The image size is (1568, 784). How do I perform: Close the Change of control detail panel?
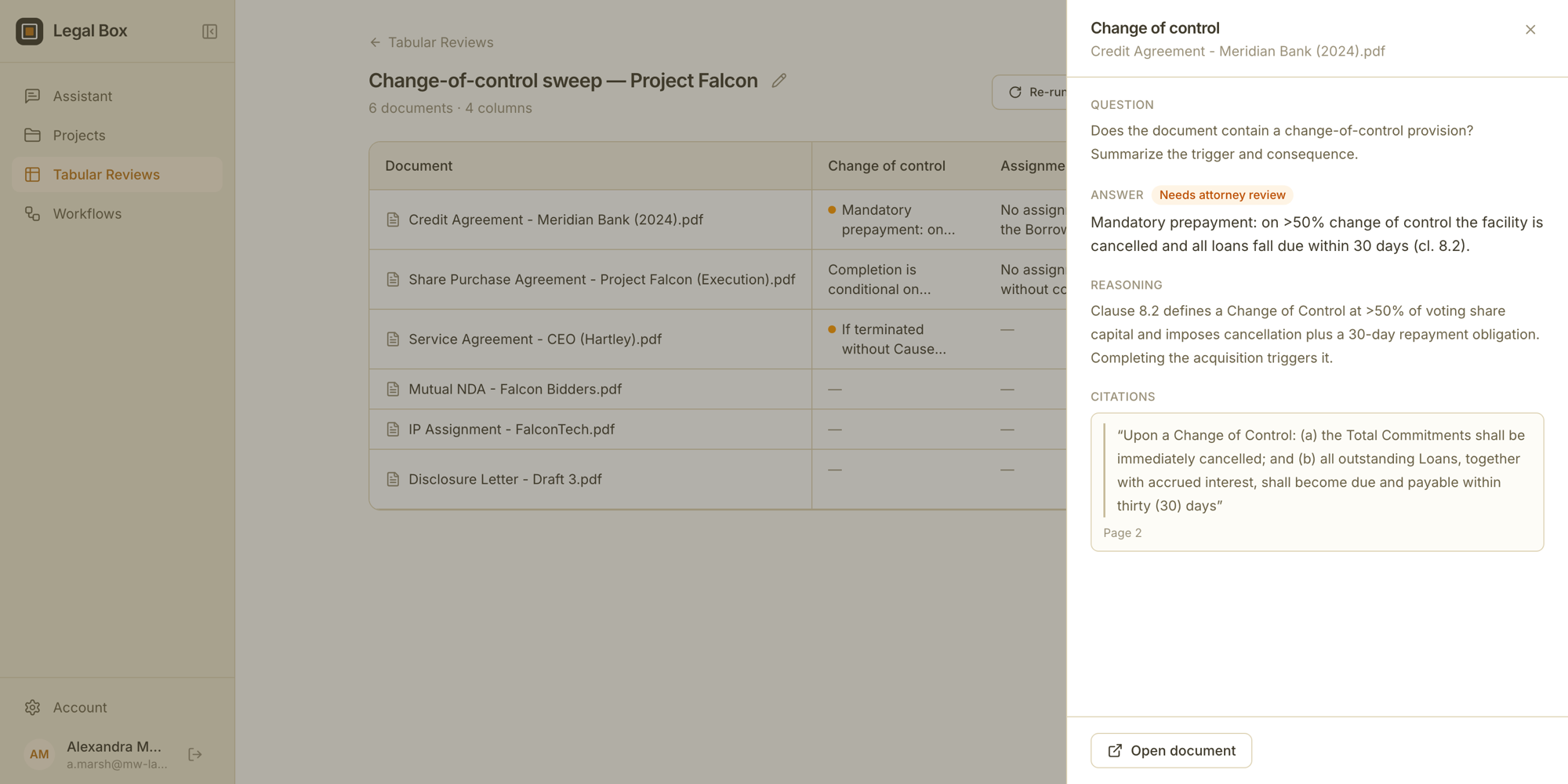(1530, 30)
